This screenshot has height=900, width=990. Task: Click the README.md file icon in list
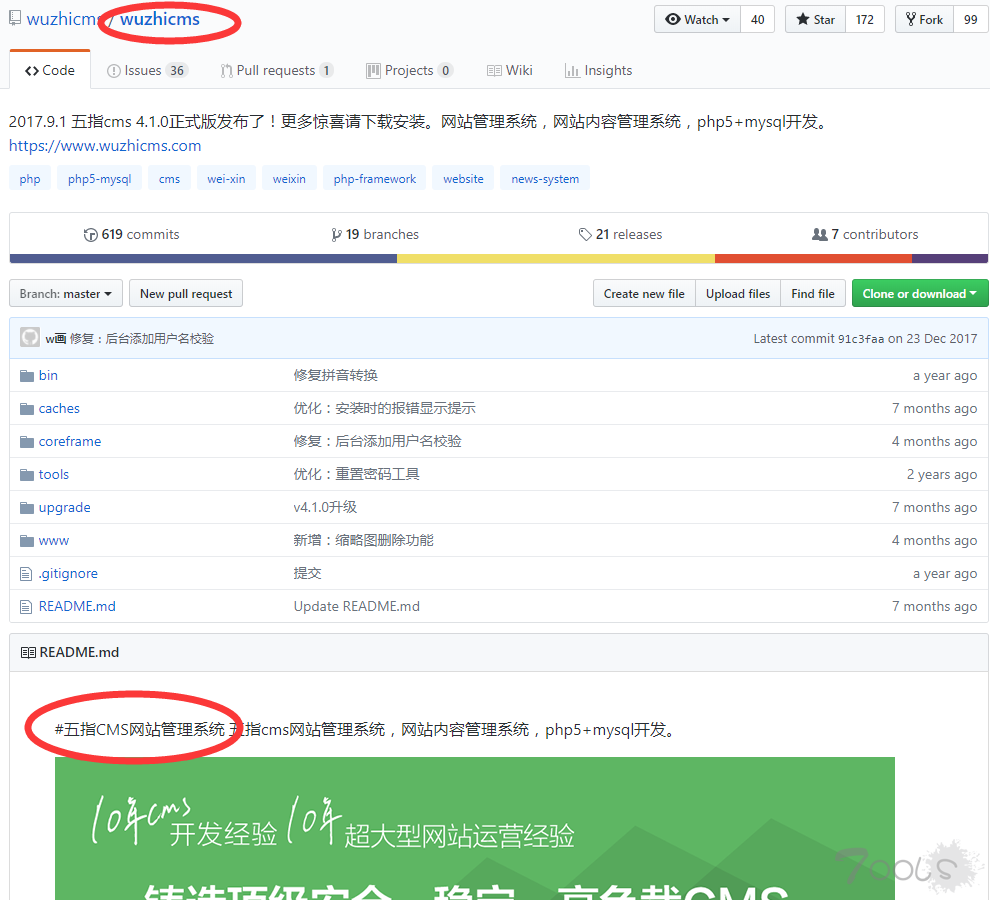[x=26, y=607]
